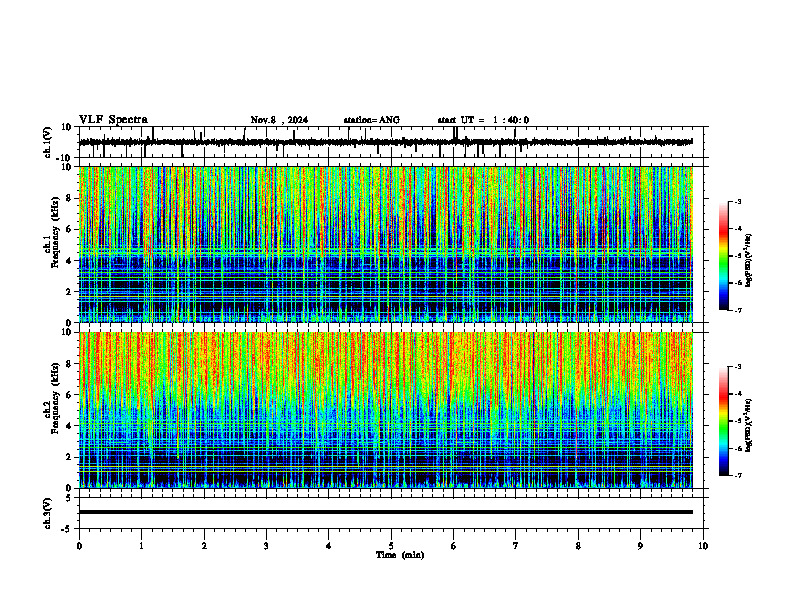Click the time axis tick label "7"
The height and width of the screenshot is (612, 792).
pyautogui.click(x=516, y=546)
